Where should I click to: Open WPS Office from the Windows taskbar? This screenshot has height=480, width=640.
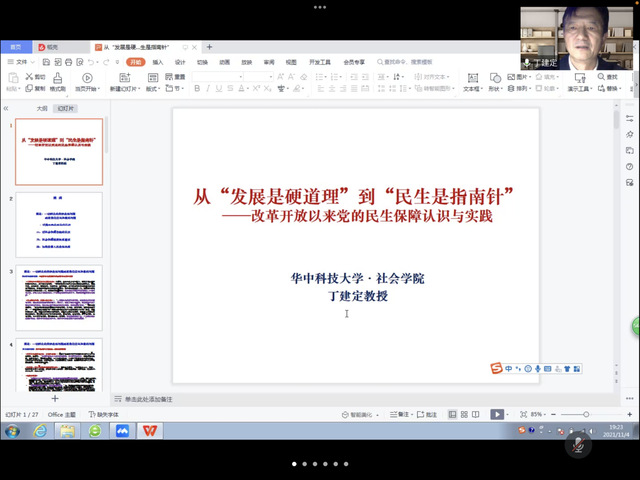click(150, 431)
